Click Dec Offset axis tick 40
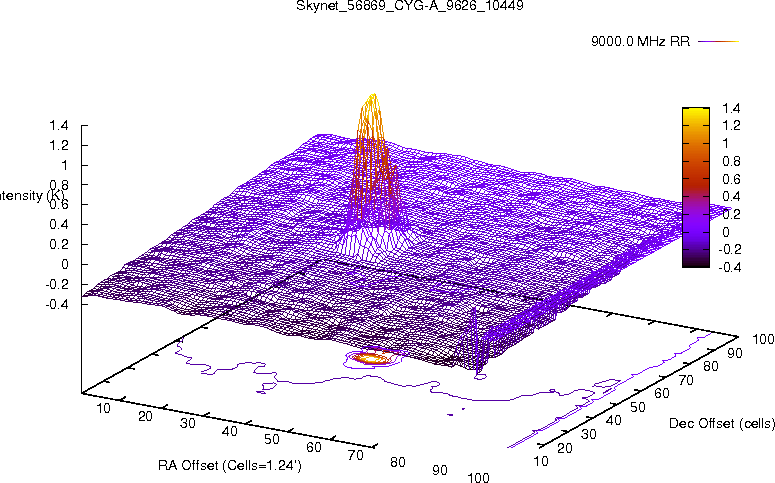This screenshot has width=775, height=483. [613, 421]
